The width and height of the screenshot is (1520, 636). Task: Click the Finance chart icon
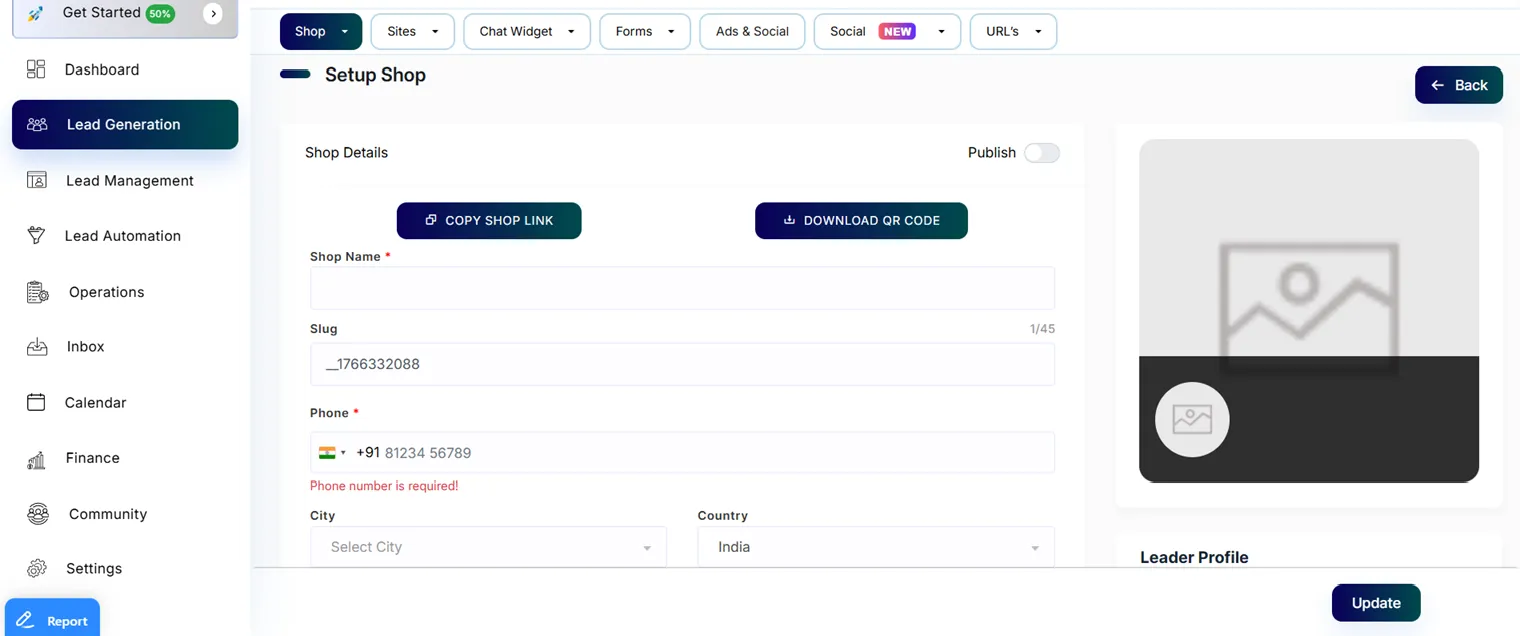(36, 459)
